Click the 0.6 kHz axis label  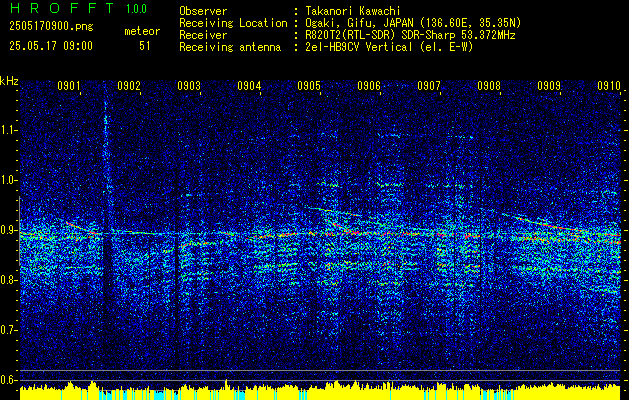[8, 380]
